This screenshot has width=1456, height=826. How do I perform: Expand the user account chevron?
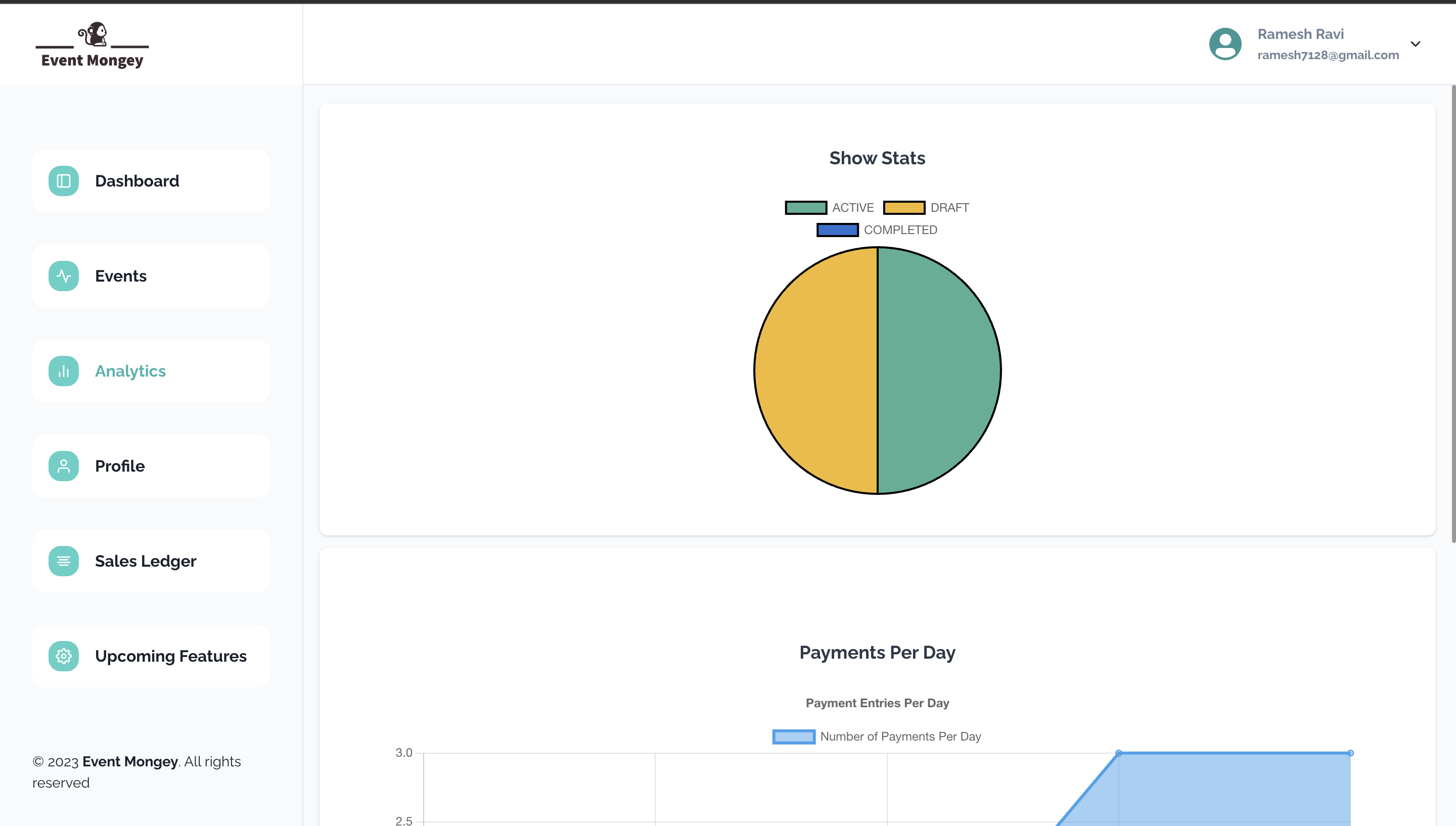coord(1416,43)
